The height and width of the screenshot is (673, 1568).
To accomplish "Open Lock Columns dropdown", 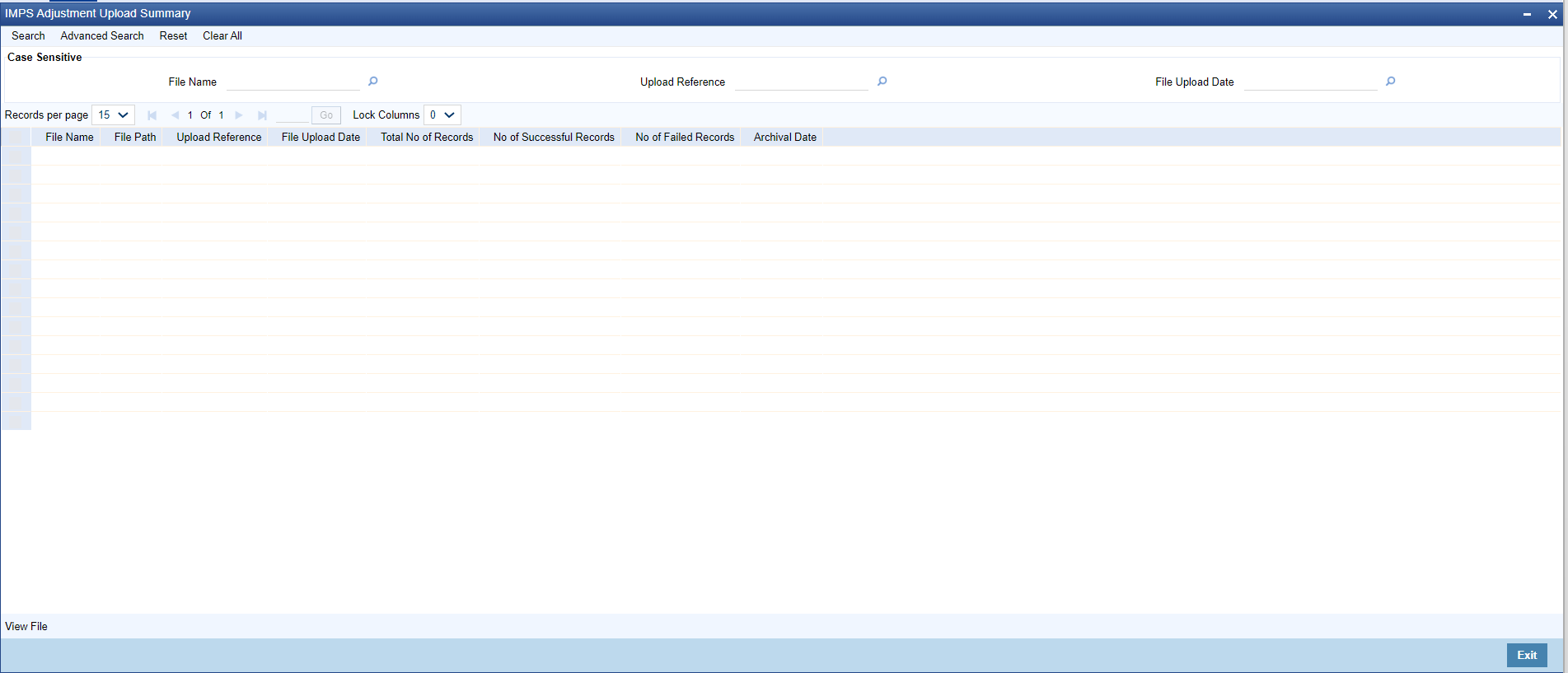I will (442, 115).
